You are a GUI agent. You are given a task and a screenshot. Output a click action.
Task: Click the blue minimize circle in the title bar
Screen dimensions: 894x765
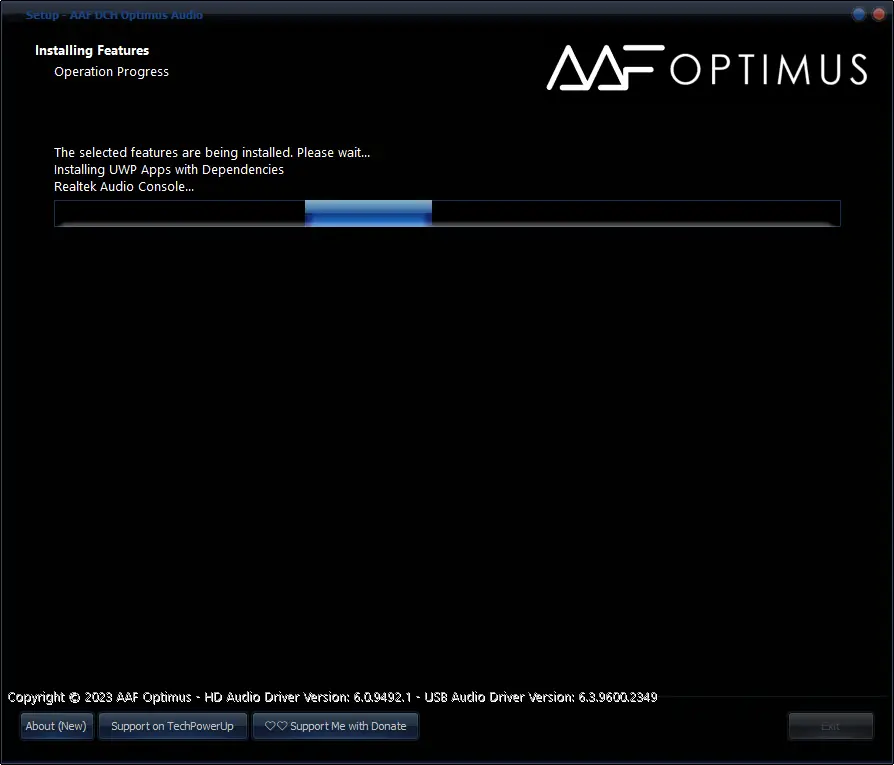[x=857, y=13]
